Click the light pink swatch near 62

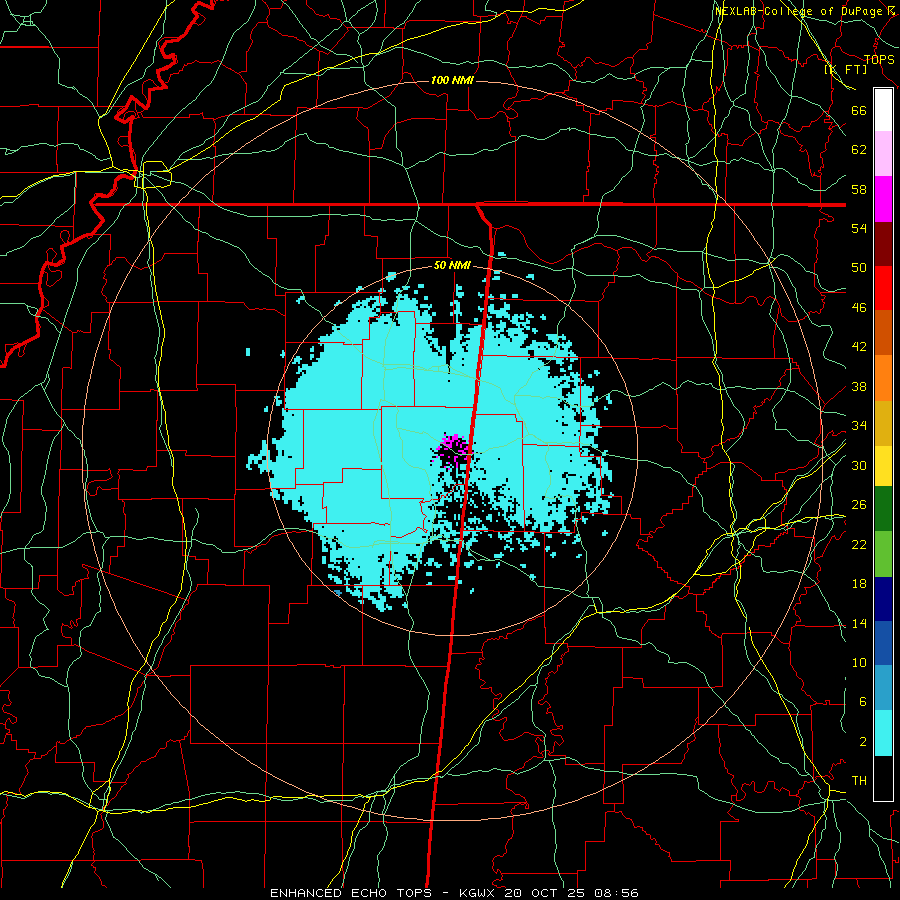coord(883,154)
